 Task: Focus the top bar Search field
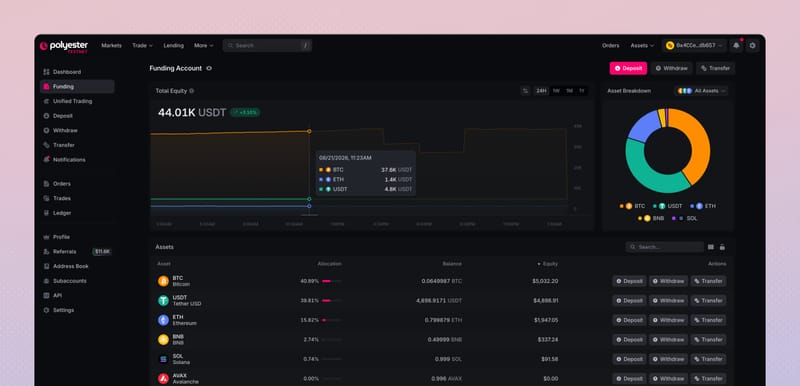tap(267, 45)
